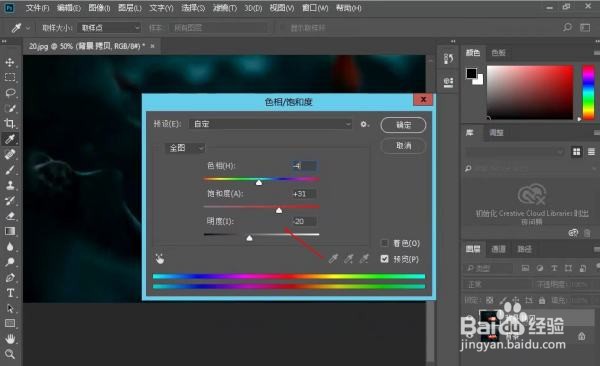600x366 pixels.
Task: Open the layer blend mode dropdown
Action: (x=498, y=284)
